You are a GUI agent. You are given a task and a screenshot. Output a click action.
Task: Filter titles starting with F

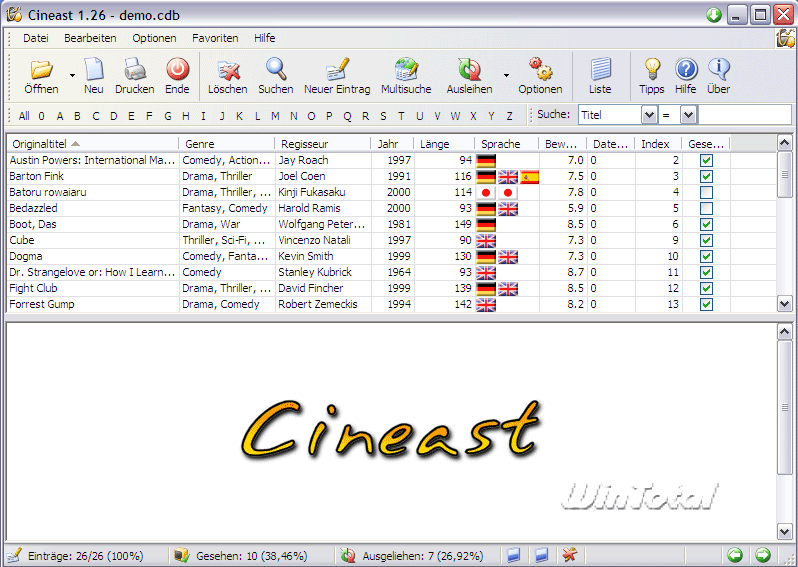(x=149, y=116)
